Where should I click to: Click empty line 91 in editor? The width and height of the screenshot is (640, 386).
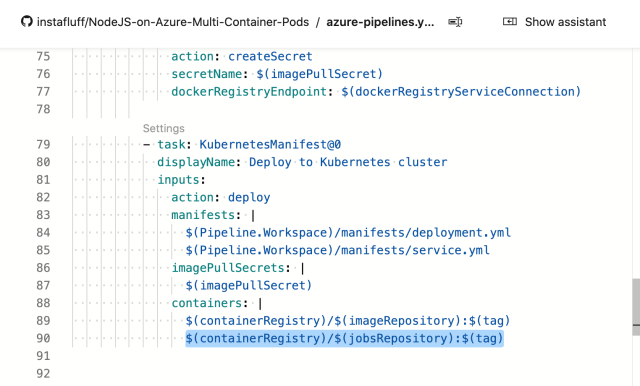327,356
